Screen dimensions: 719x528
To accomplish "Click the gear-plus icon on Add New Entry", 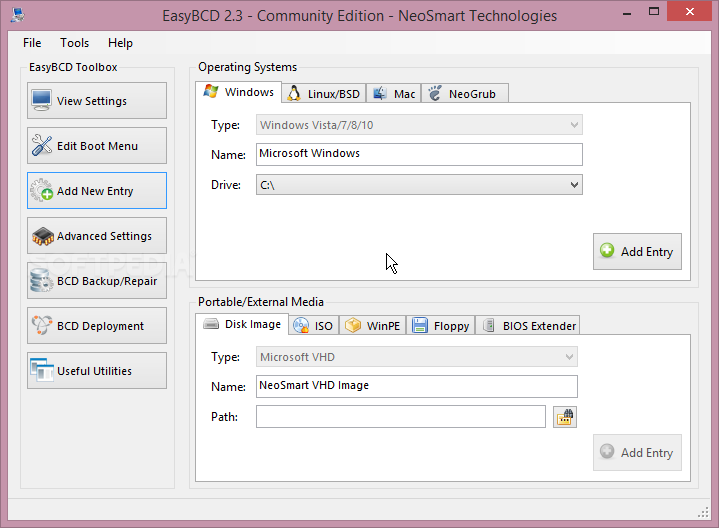I will [41, 190].
